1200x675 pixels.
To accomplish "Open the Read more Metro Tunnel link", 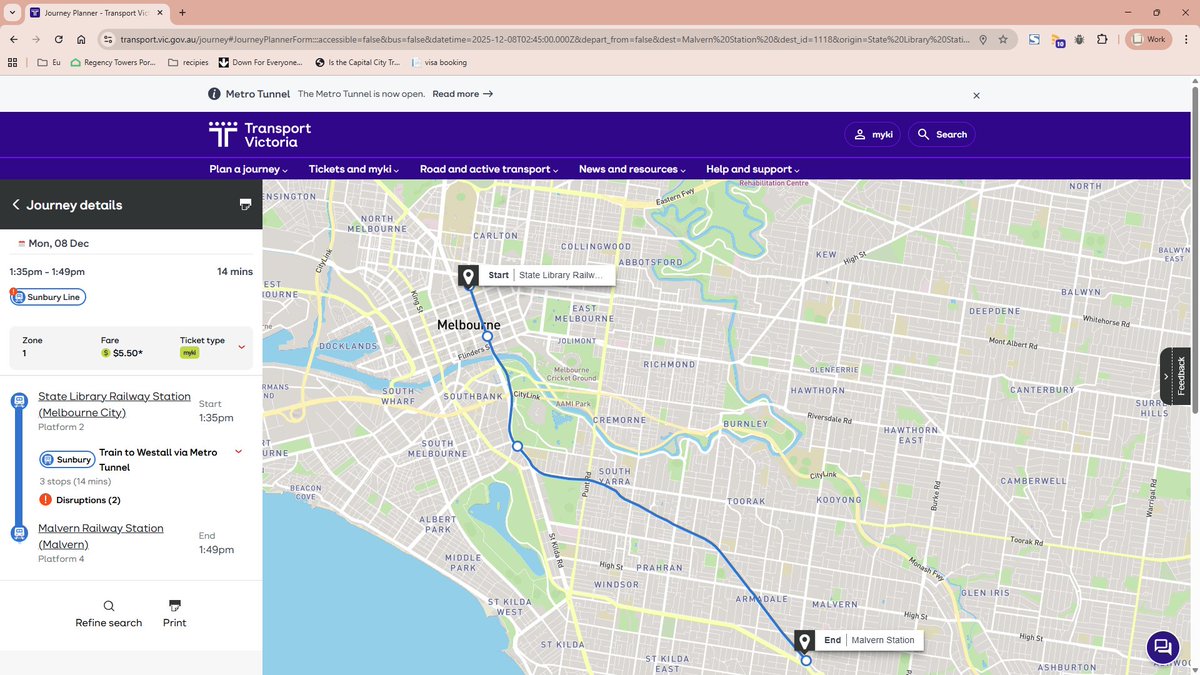I will pos(462,94).
